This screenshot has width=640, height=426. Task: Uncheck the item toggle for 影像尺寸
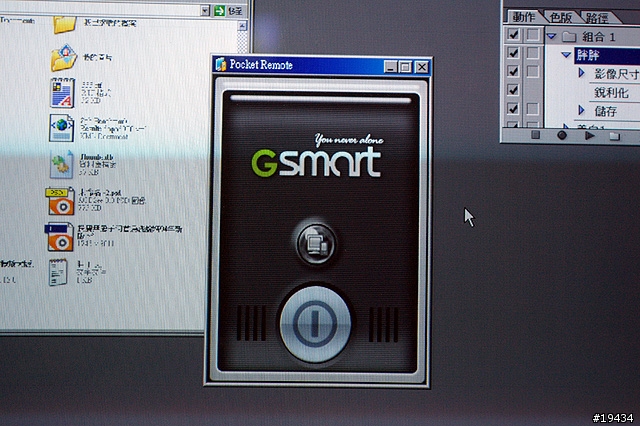tap(513, 71)
